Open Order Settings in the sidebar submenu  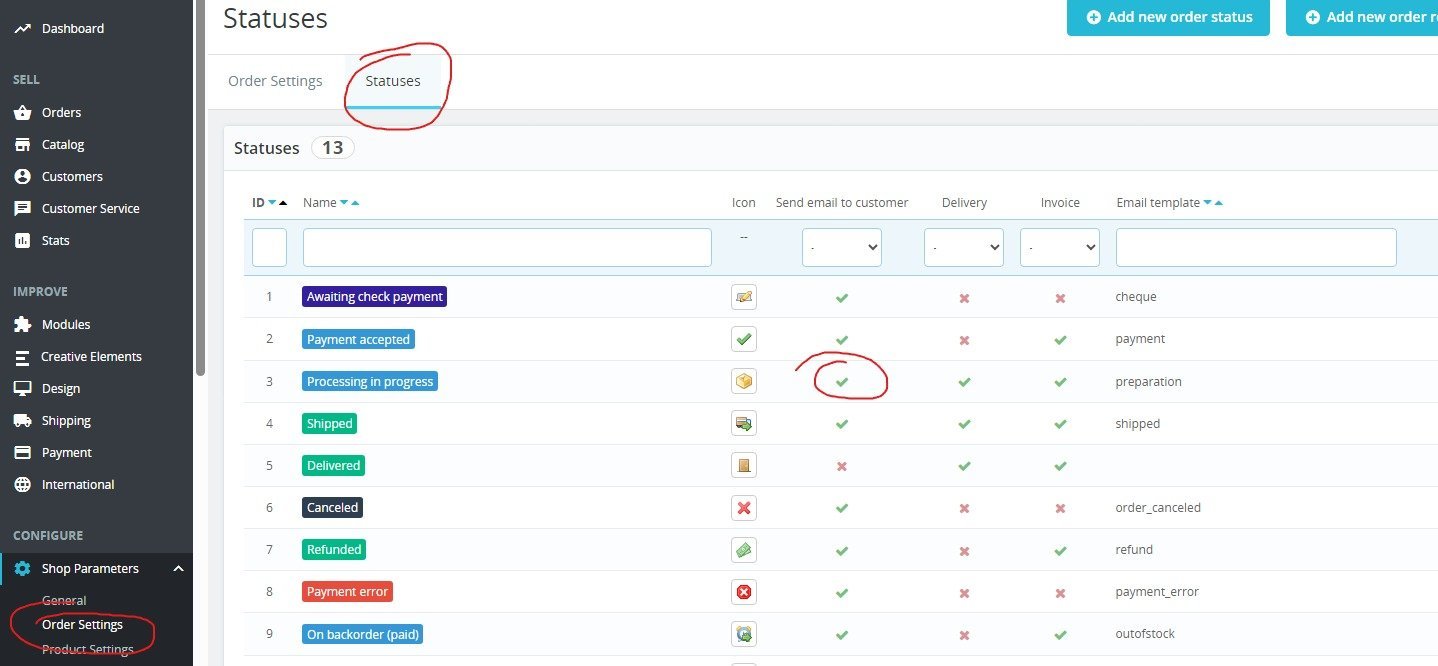82,625
